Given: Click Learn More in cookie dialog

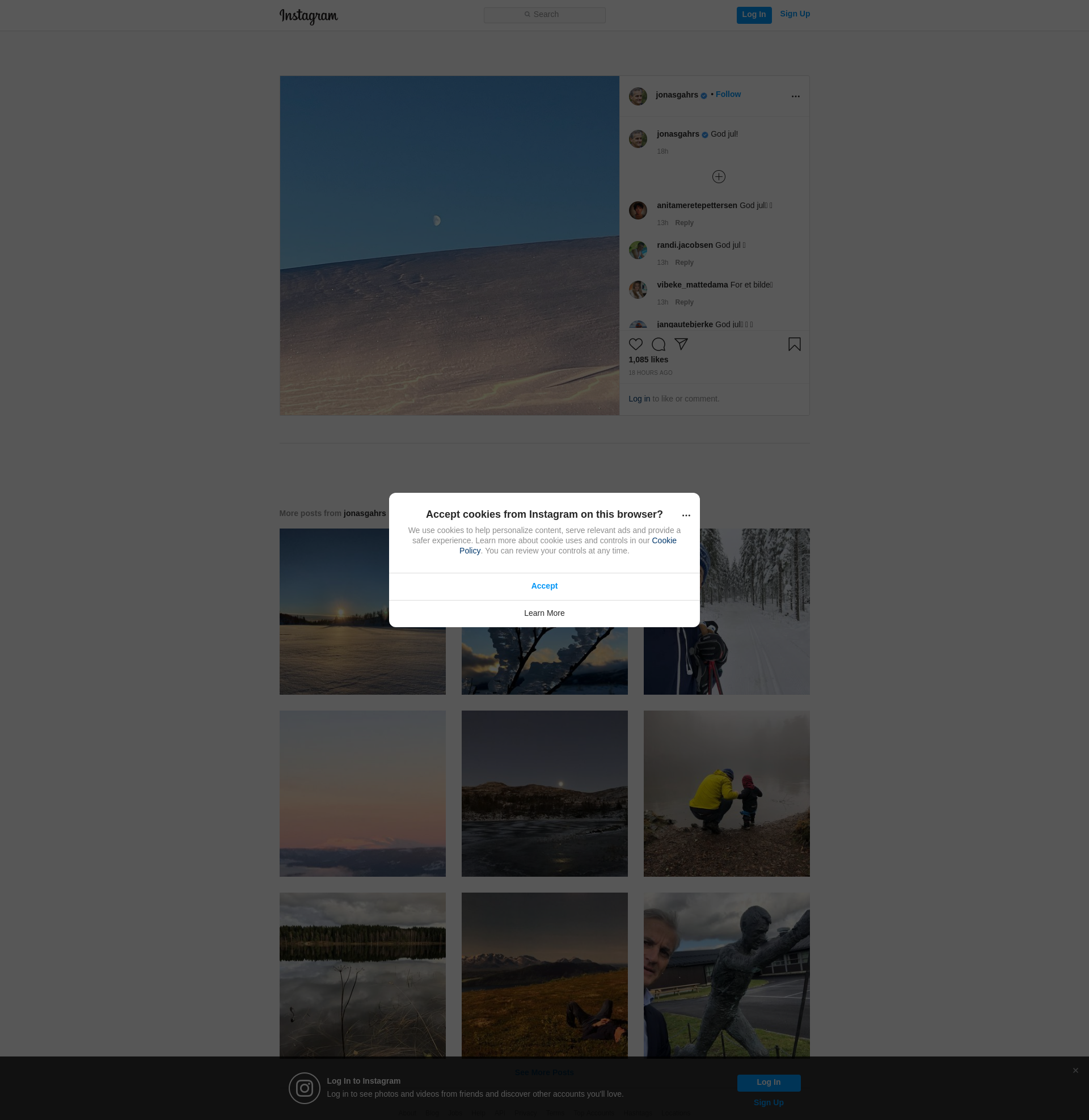Looking at the screenshot, I should tap(544, 613).
